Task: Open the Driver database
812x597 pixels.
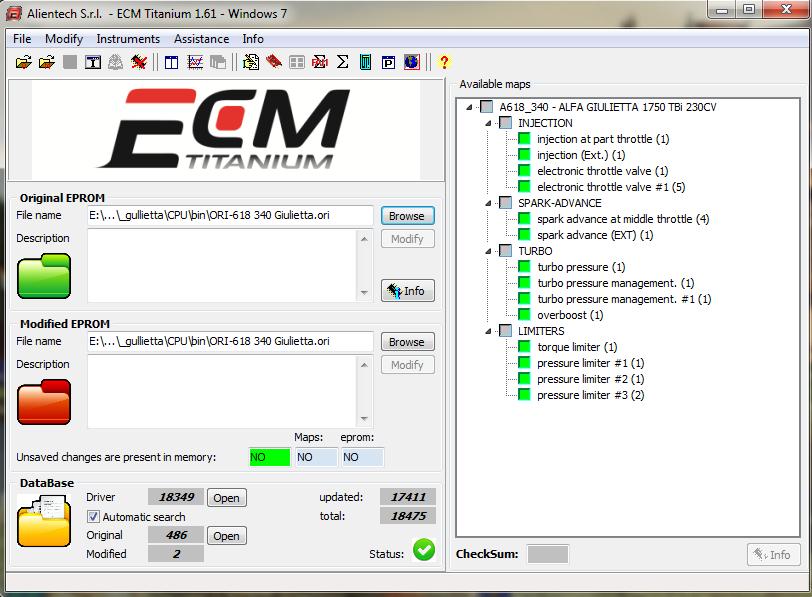Action: (x=227, y=498)
